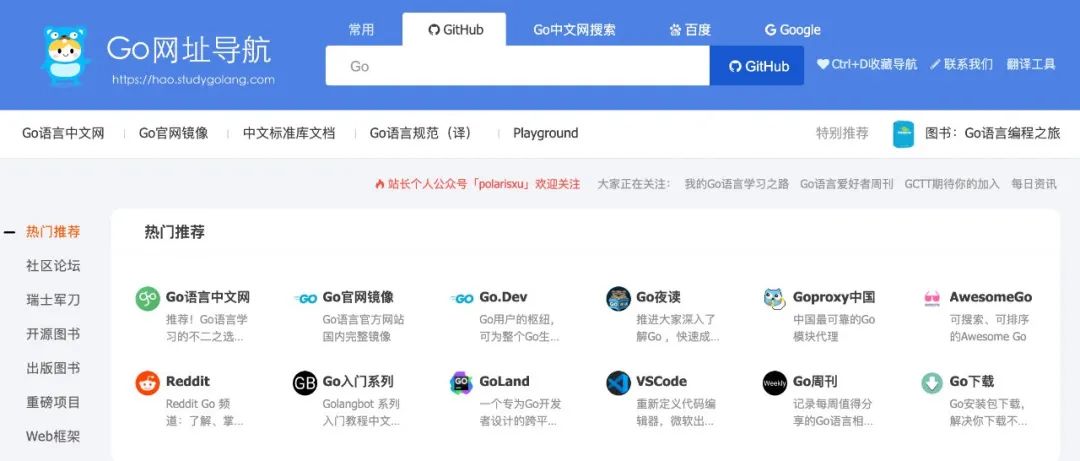This screenshot has height=461, width=1080.
Task: Open the Go语言中文网 card icon
Action: [x=147, y=298]
